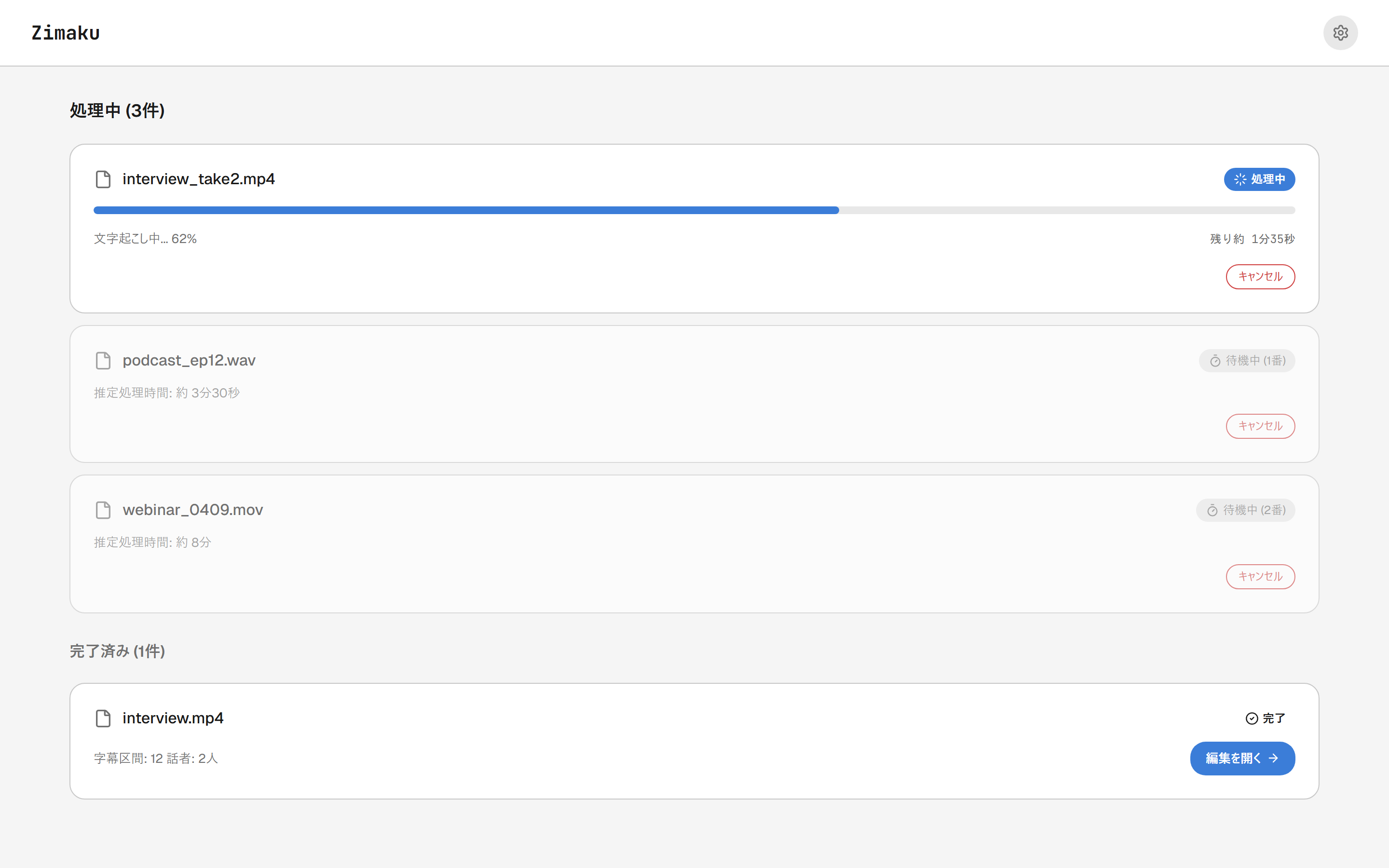The height and width of the screenshot is (868, 1389).
Task: Click file icon beside webinar_0409.mov
Action: [103, 510]
